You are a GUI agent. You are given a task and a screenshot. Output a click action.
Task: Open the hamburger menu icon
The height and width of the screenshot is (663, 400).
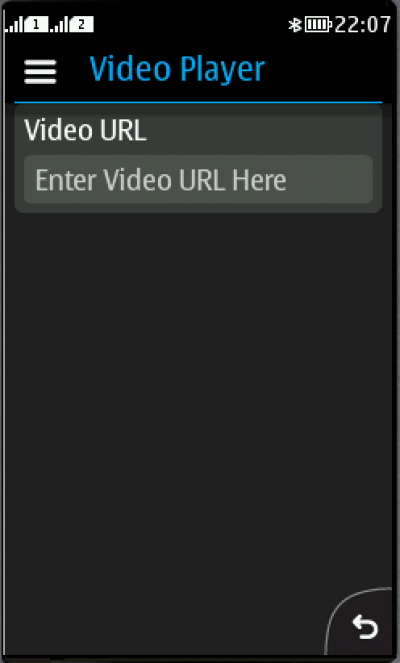pos(40,71)
